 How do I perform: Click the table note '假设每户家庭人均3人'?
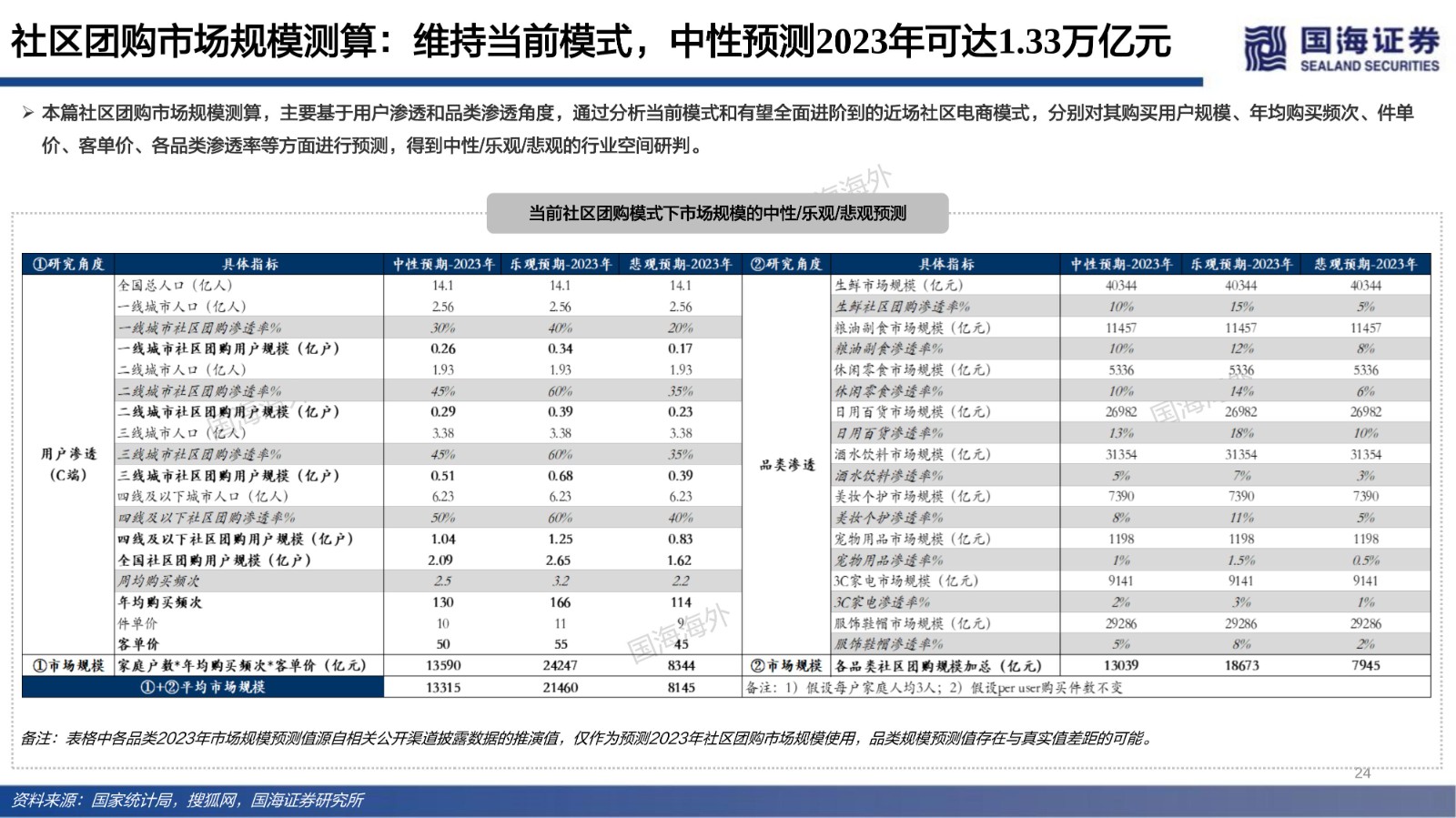[866, 688]
